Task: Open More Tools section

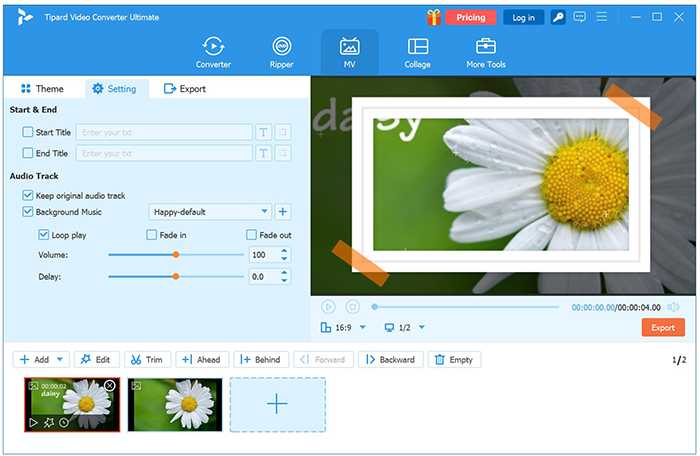Action: point(486,52)
